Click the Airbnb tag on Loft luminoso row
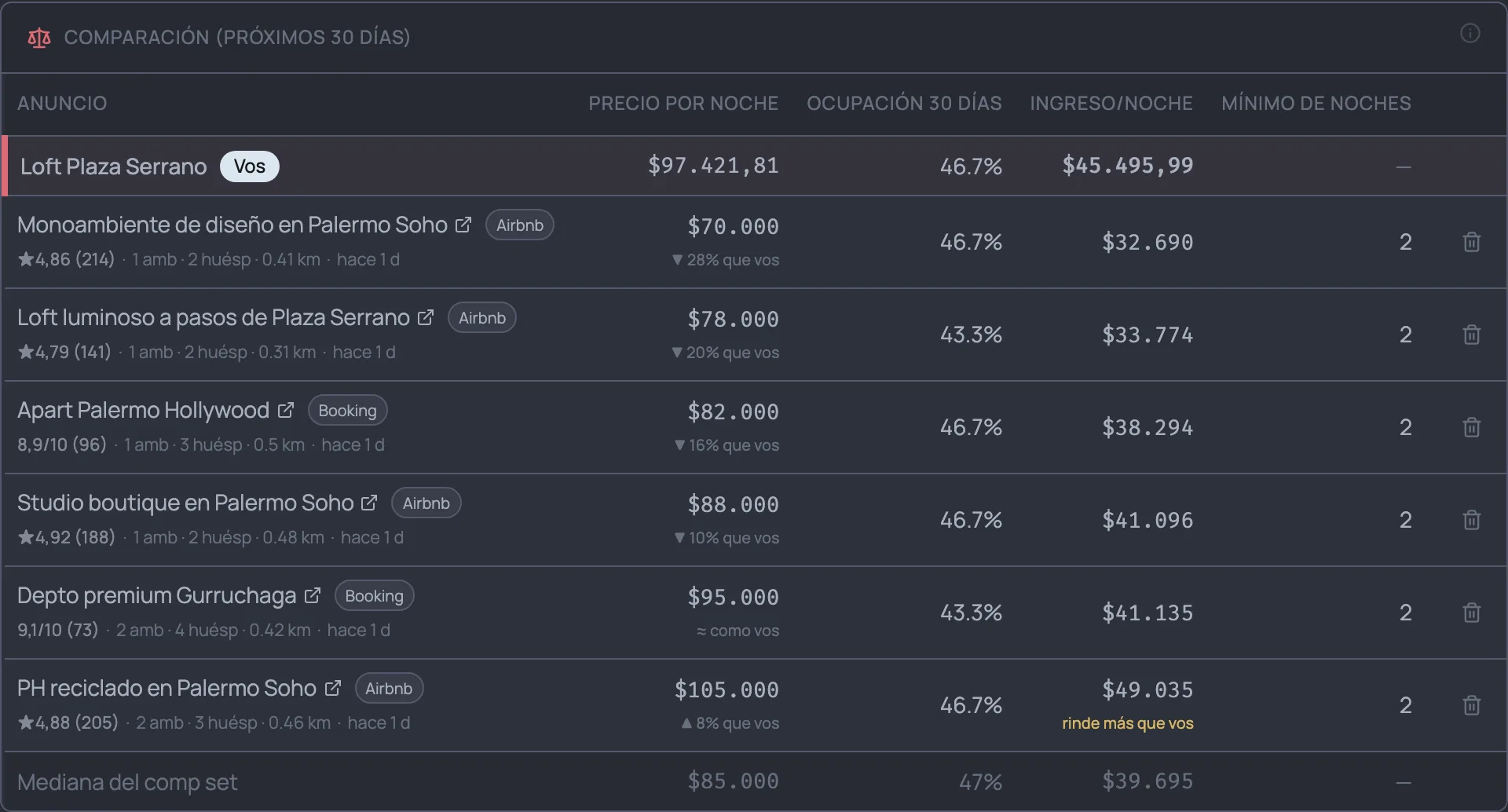 482,318
